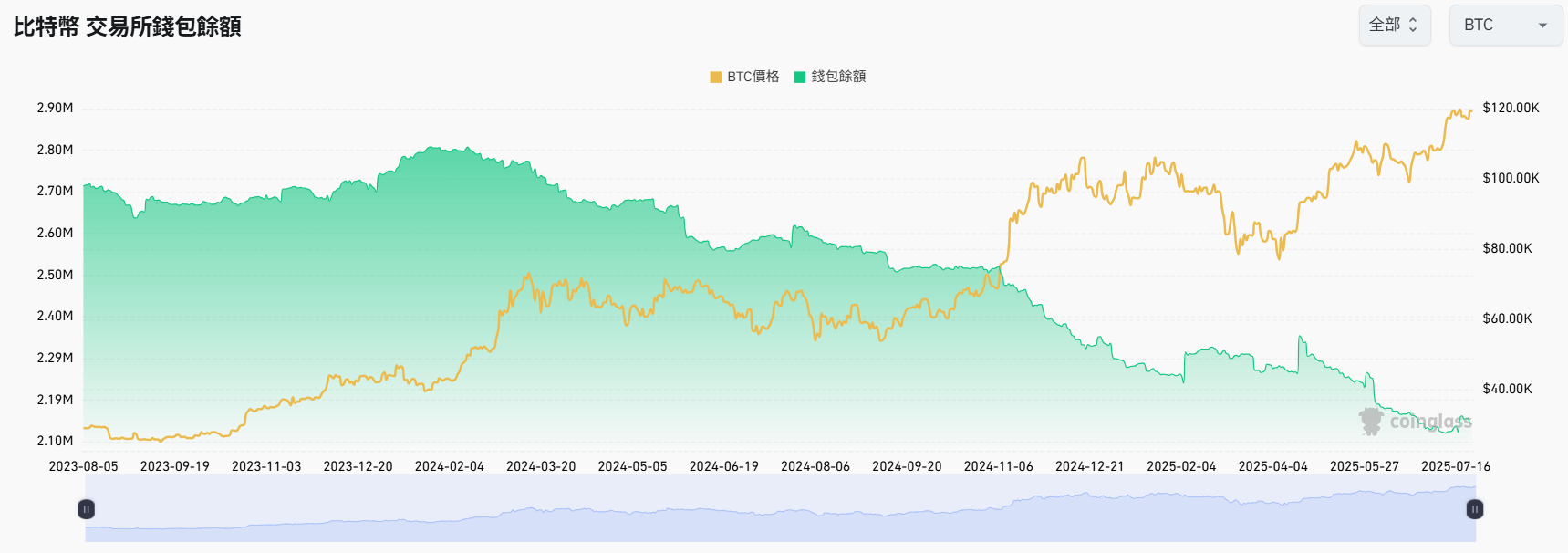This screenshot has width=1568, height=553.
Task: Click the 2.29M axis value
Action: point(55,358)
